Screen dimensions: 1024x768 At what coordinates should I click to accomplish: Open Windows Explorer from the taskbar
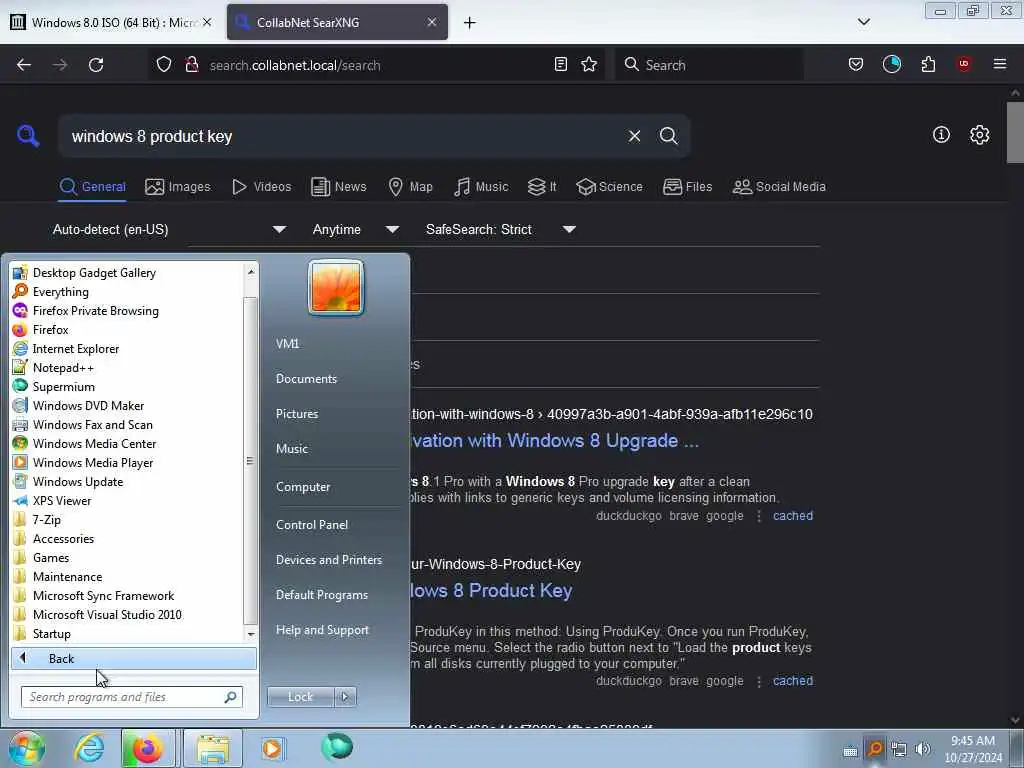tap(214, 748)
